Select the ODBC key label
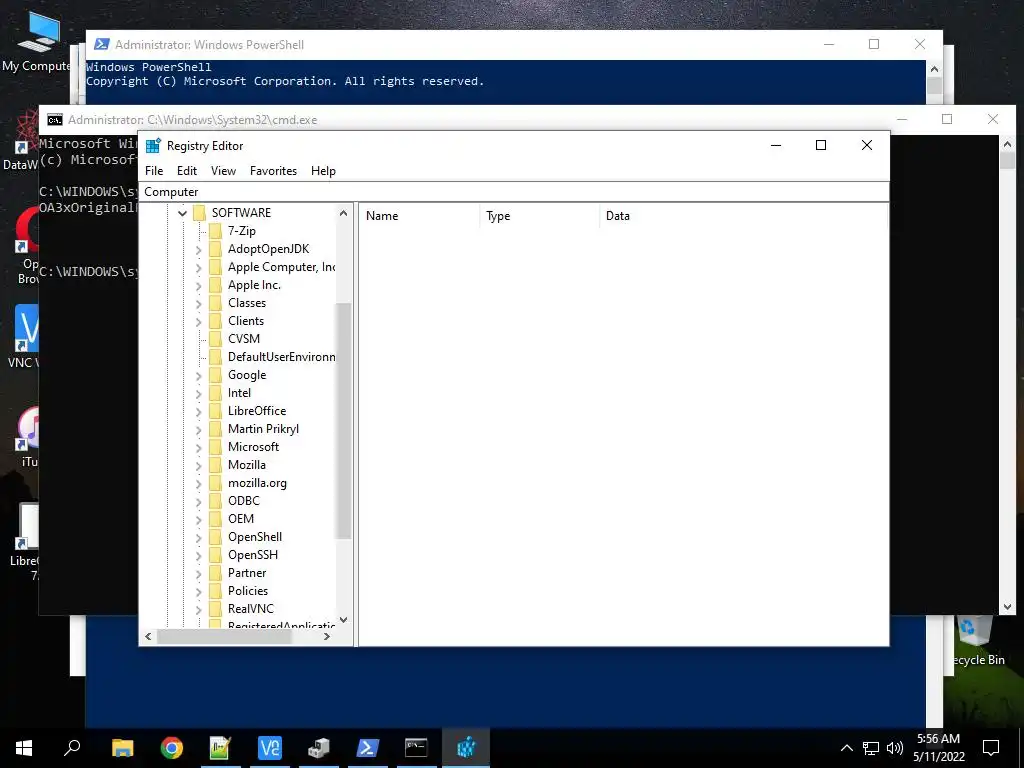The width and height of the screenshot is (1024, 768). 244,501
